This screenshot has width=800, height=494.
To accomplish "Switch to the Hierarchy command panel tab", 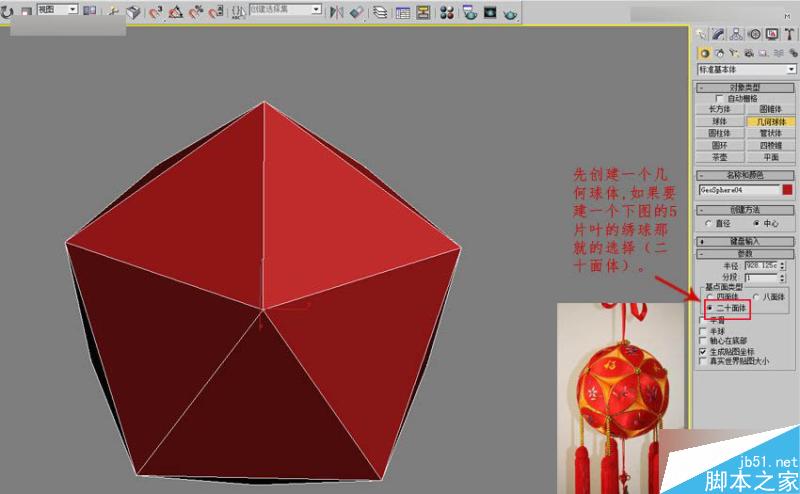I will point(736,34).
